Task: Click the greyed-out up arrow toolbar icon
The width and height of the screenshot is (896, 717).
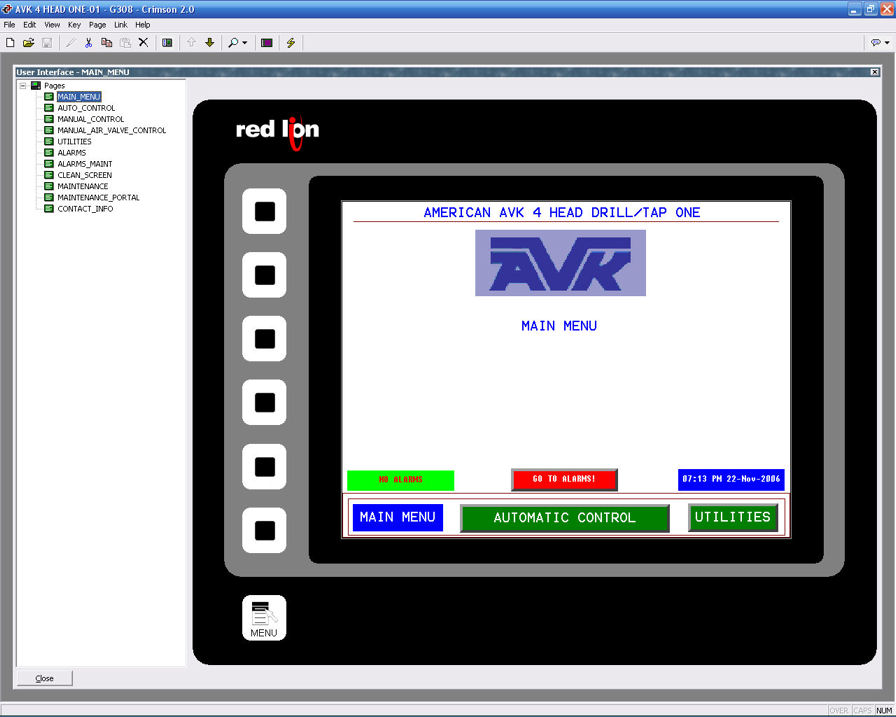Action: (191, 43)
